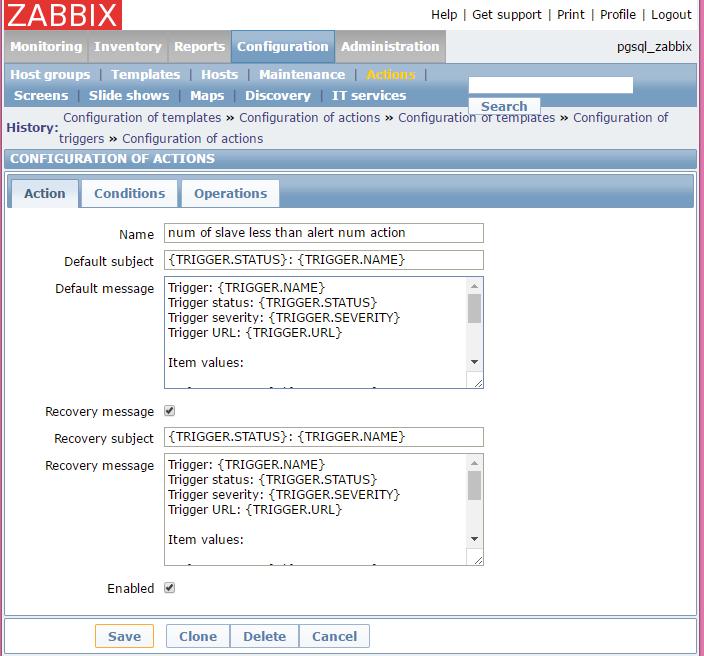Uncheck the Enabled checkbox
The height and width of the screenshot is (656, 704).
pyautogui.click(x=169, y=588)
